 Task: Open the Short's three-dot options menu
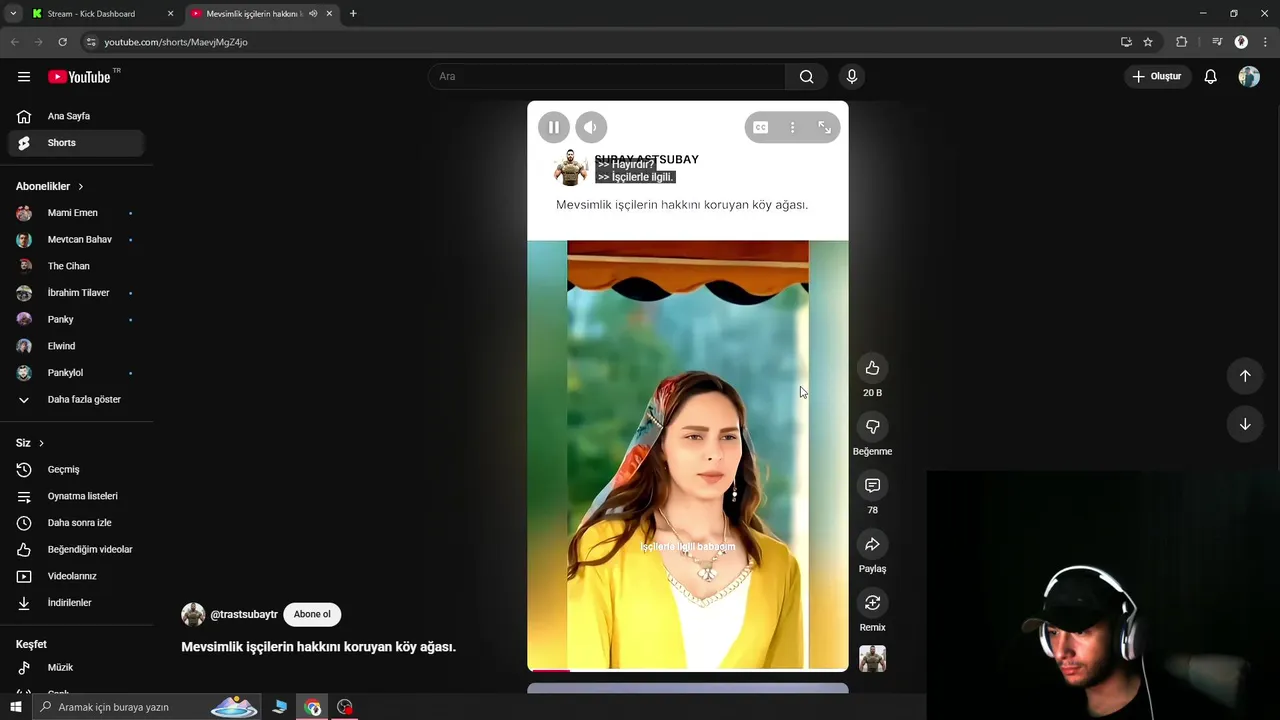point(792,127)
